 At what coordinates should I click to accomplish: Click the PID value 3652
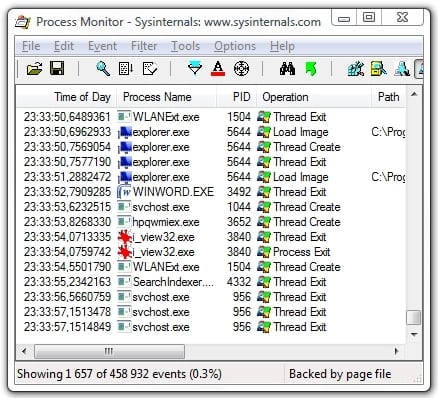239,222
